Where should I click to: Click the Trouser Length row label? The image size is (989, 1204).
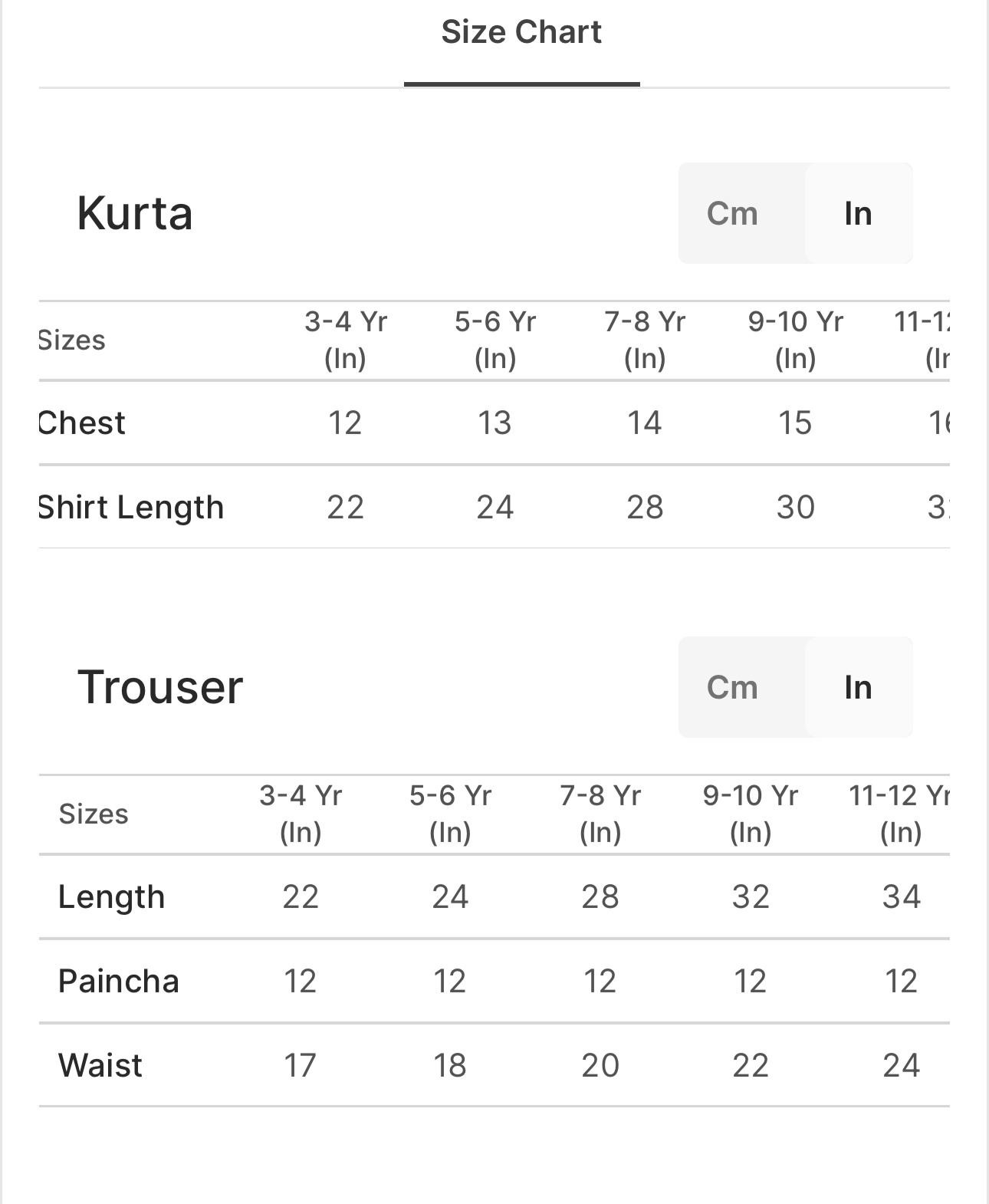coord(111,897)
